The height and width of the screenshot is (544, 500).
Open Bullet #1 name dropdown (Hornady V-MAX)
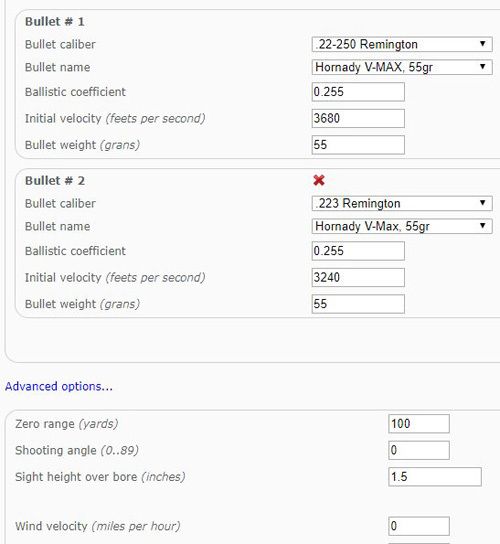(x=402, y=67)
